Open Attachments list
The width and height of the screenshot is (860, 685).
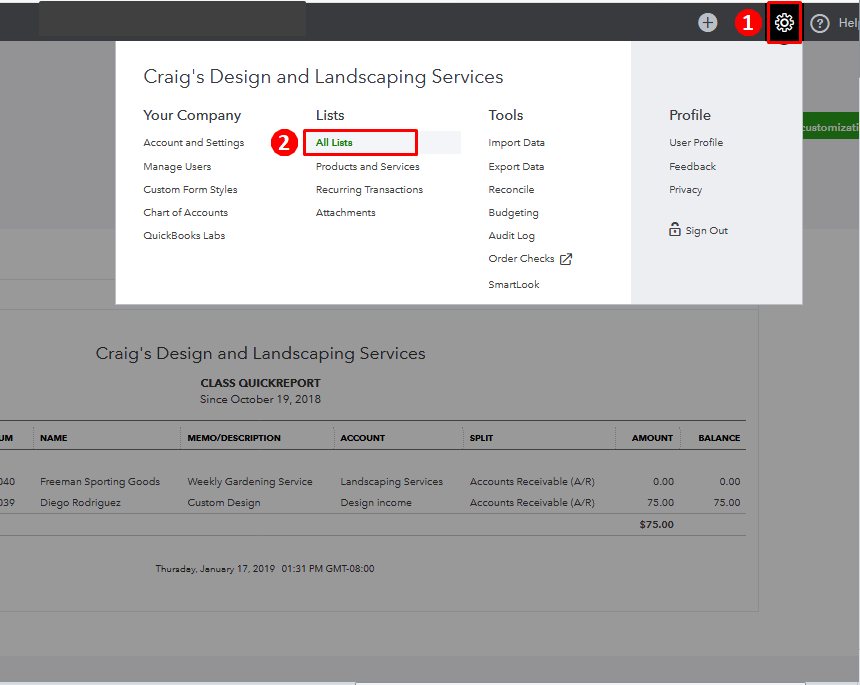point(346,213)
